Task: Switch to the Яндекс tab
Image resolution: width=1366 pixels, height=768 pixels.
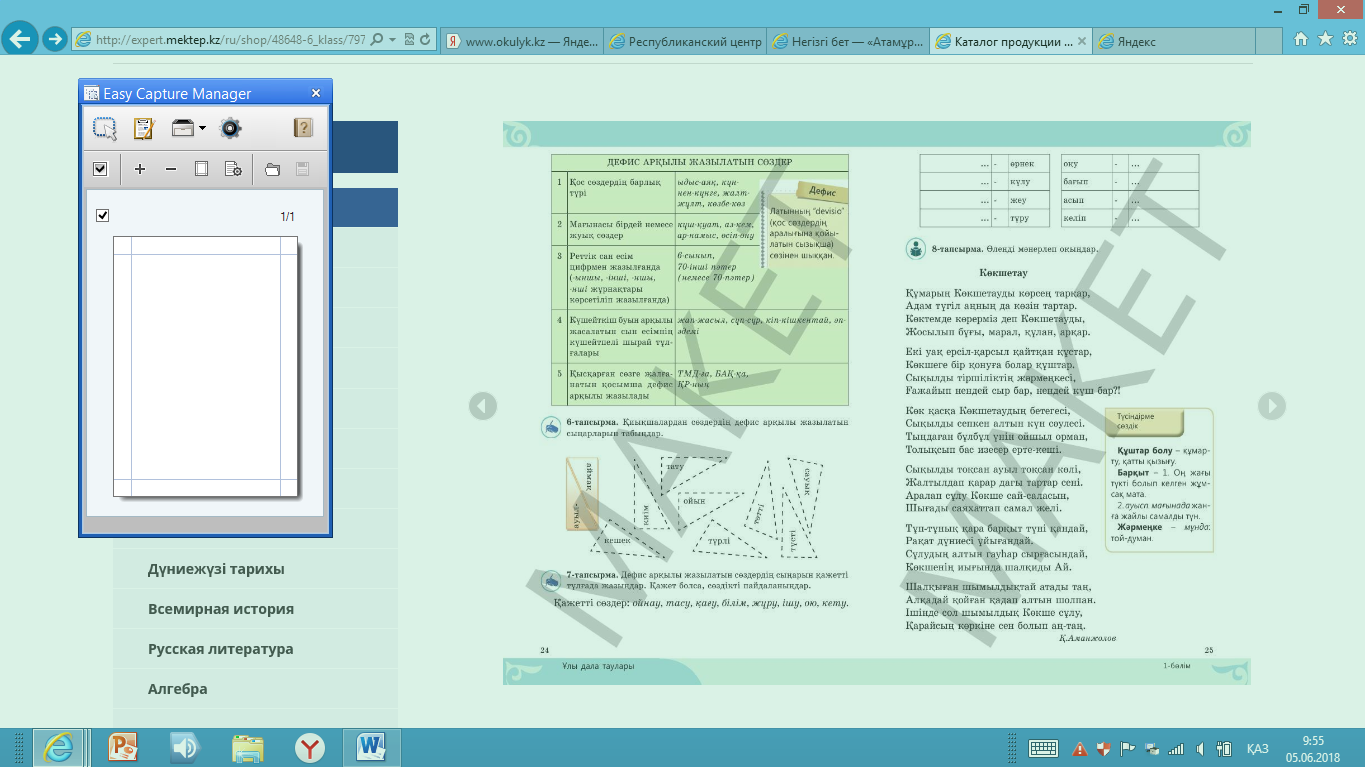Action: (x=1173, y=41)
